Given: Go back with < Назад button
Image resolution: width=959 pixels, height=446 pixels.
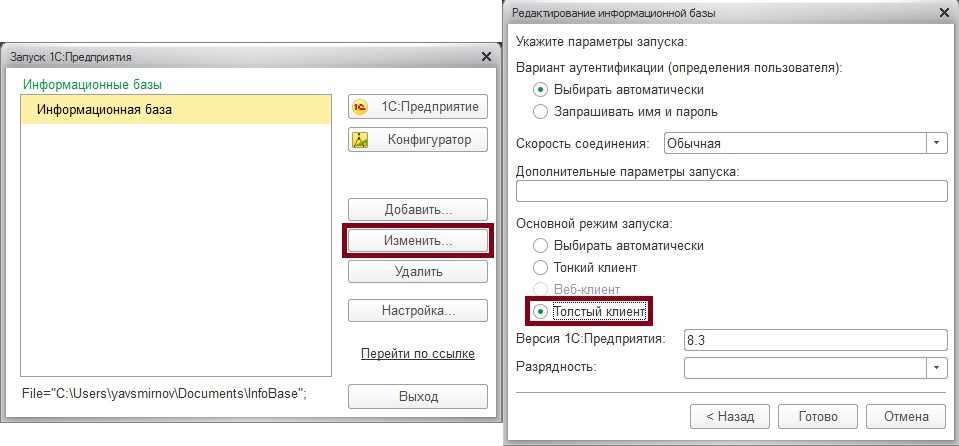Looking at the screenshot, I should pyautogui.click(x=729, y=417).
